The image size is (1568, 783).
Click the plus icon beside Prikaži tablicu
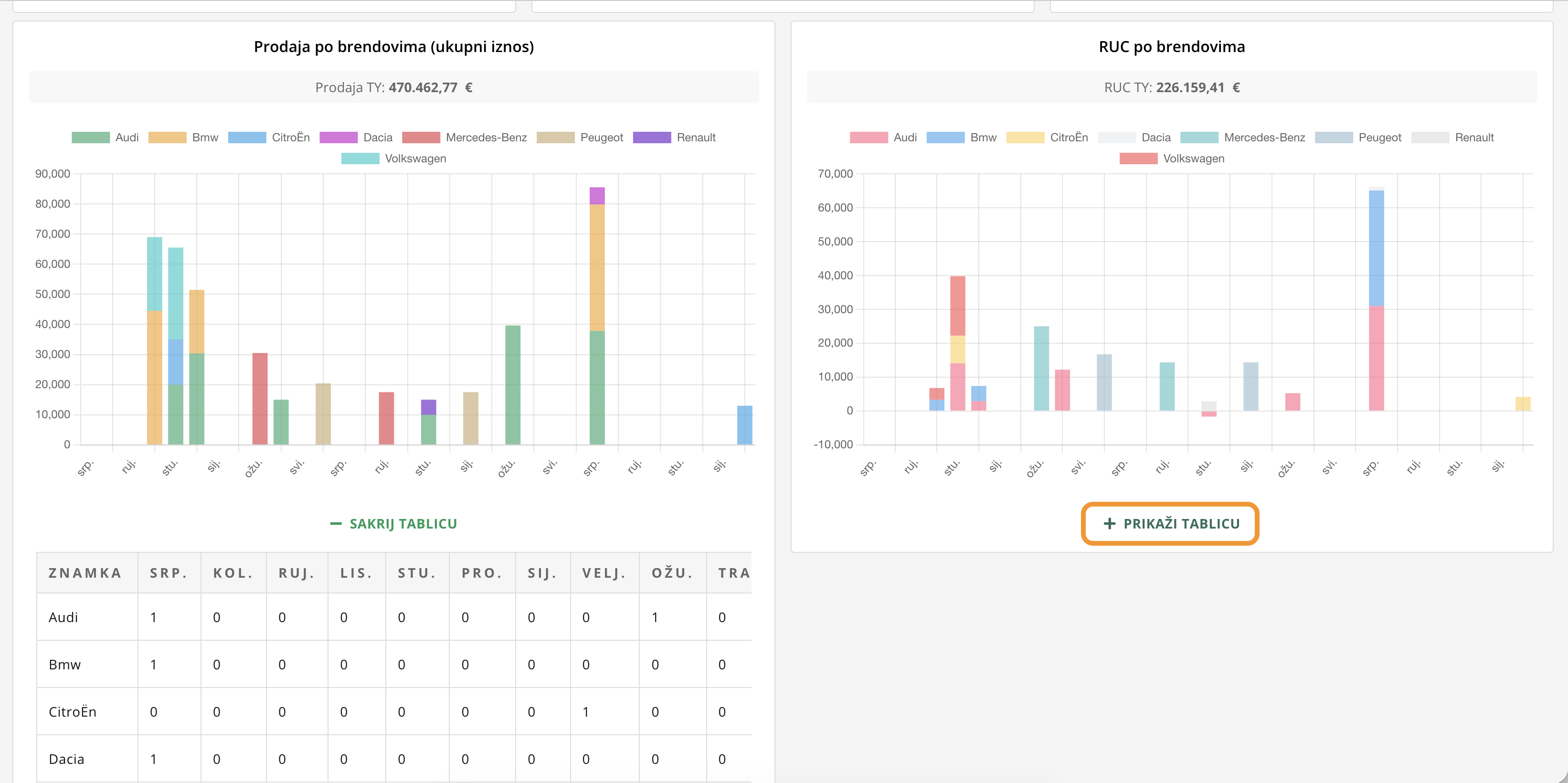pyautogui.click(x=1109, y=524)
